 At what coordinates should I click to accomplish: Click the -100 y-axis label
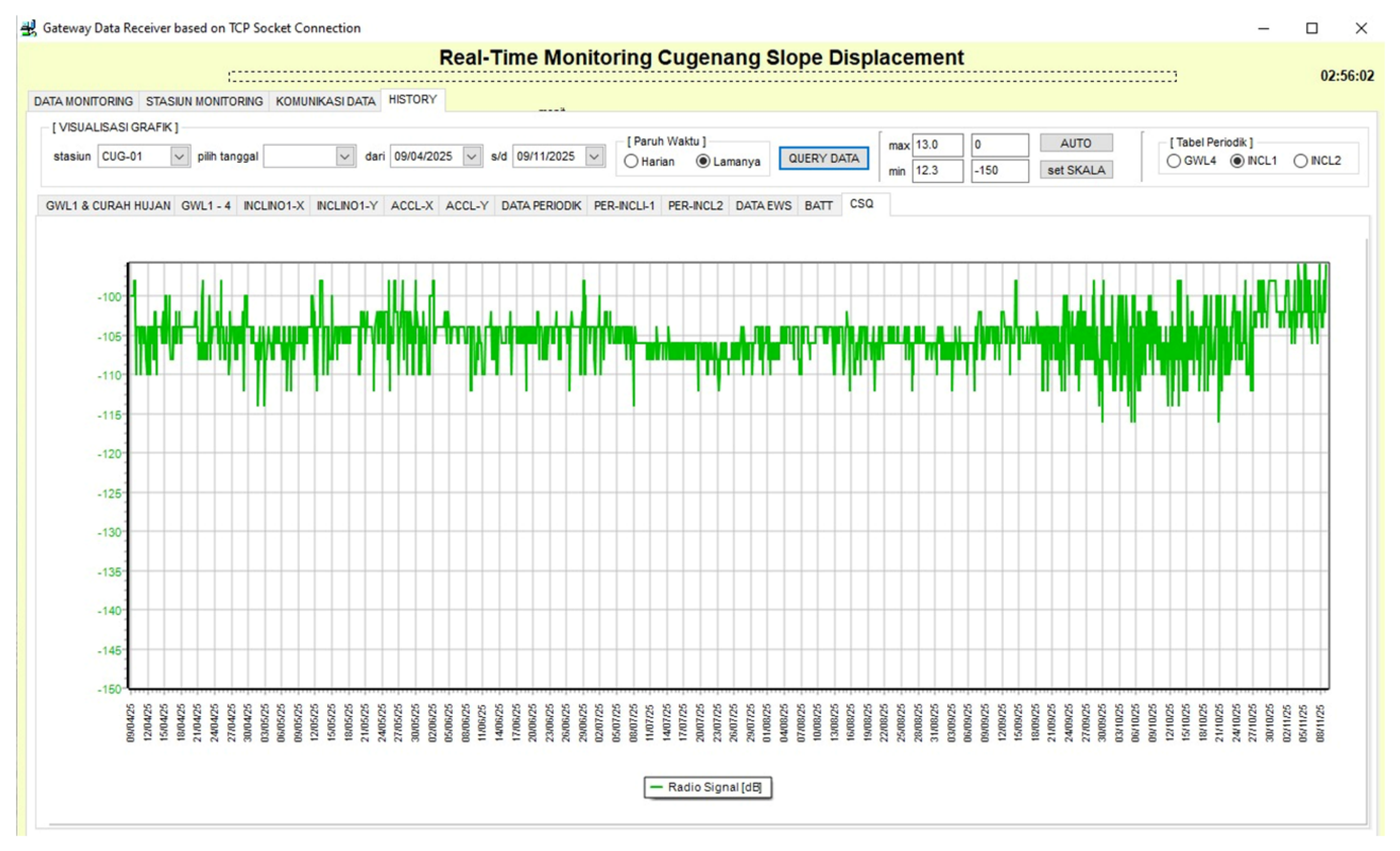point(109,297)
